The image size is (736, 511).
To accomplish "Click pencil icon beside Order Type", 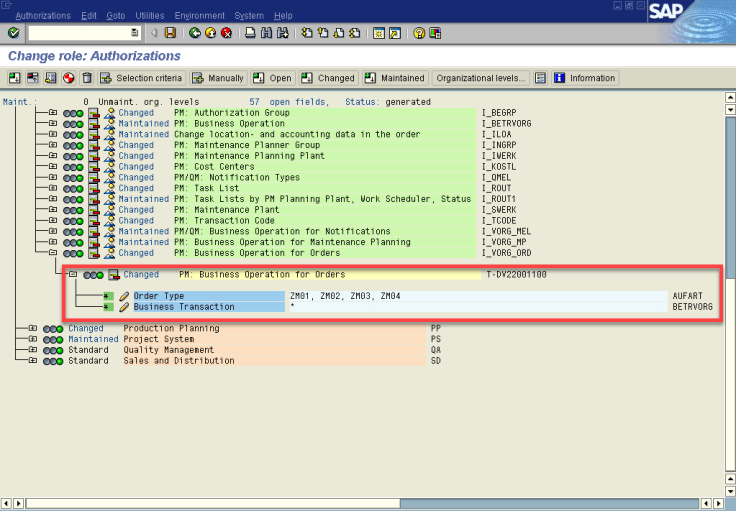I will pyautogui.click(x=124, y=297).
